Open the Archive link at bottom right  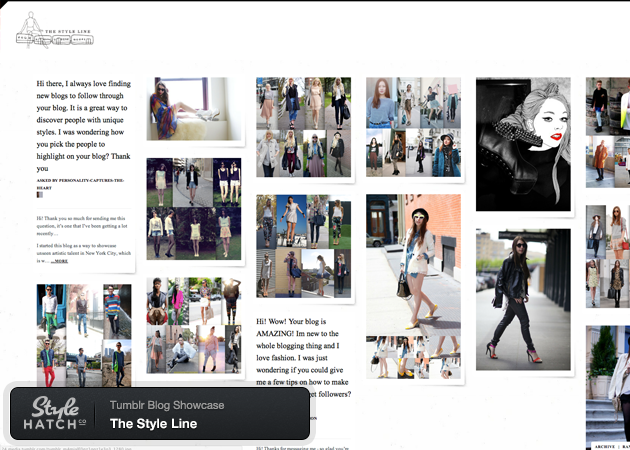604,445
